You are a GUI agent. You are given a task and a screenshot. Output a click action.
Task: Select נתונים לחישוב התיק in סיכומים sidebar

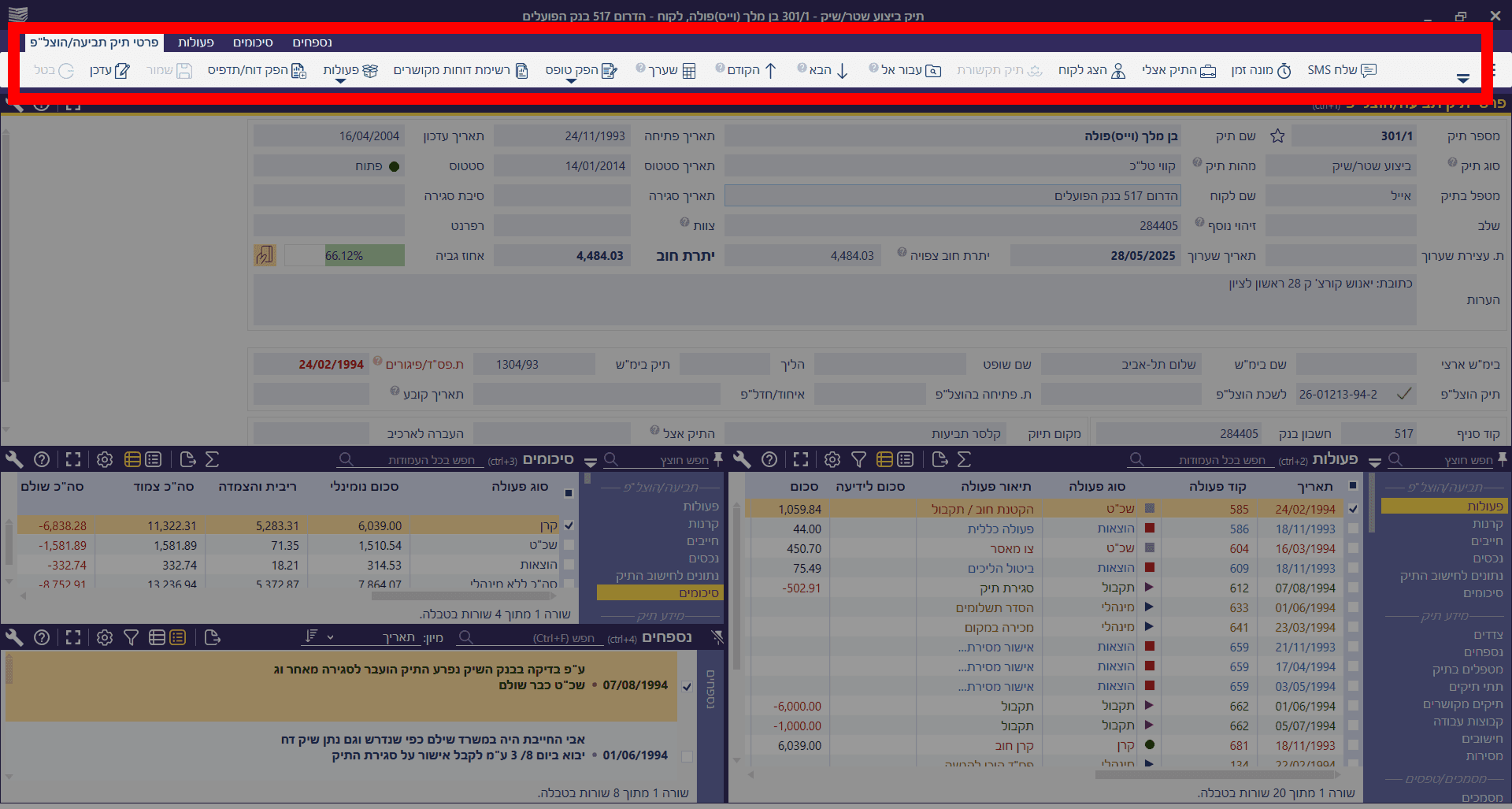coord(667,576)
